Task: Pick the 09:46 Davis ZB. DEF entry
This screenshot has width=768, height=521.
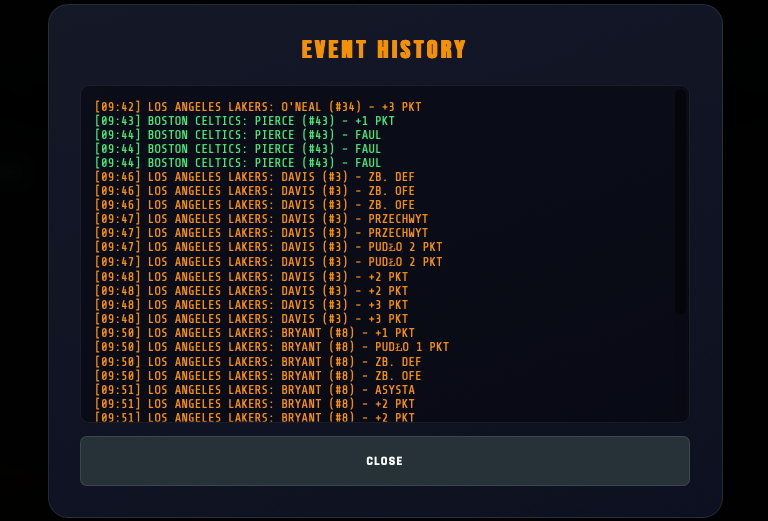Action: [255, 177]
